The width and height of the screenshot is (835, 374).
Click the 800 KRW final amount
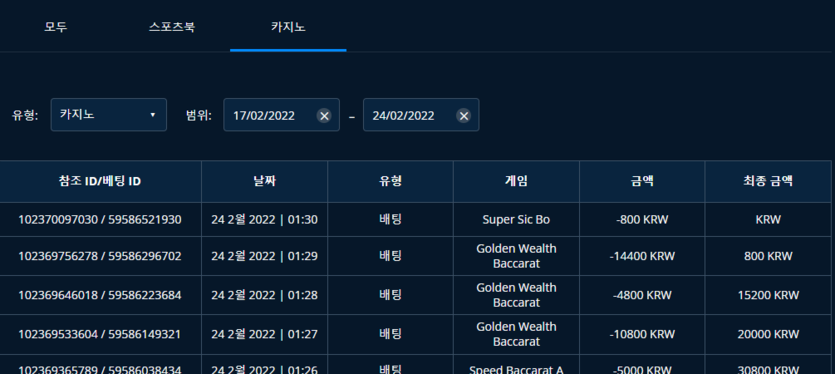coord(768,256)
